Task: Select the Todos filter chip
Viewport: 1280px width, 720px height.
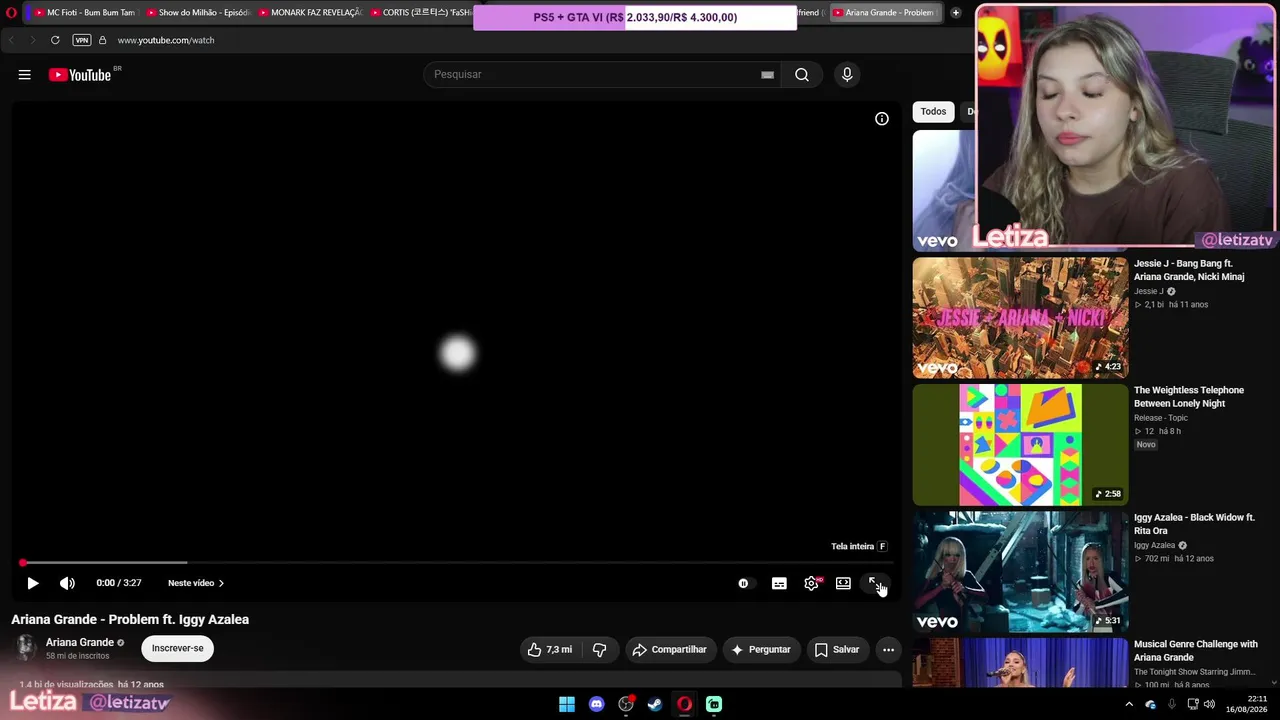Action: coord(933,112)
